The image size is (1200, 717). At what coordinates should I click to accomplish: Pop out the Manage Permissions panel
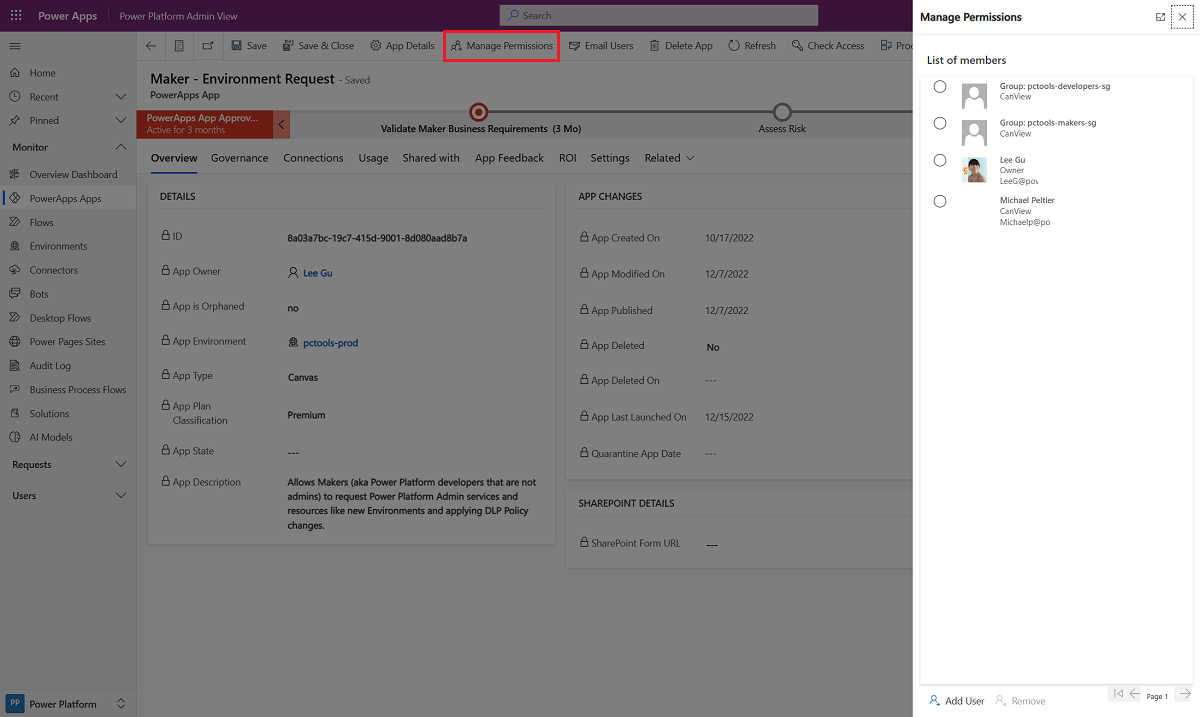1160,17
